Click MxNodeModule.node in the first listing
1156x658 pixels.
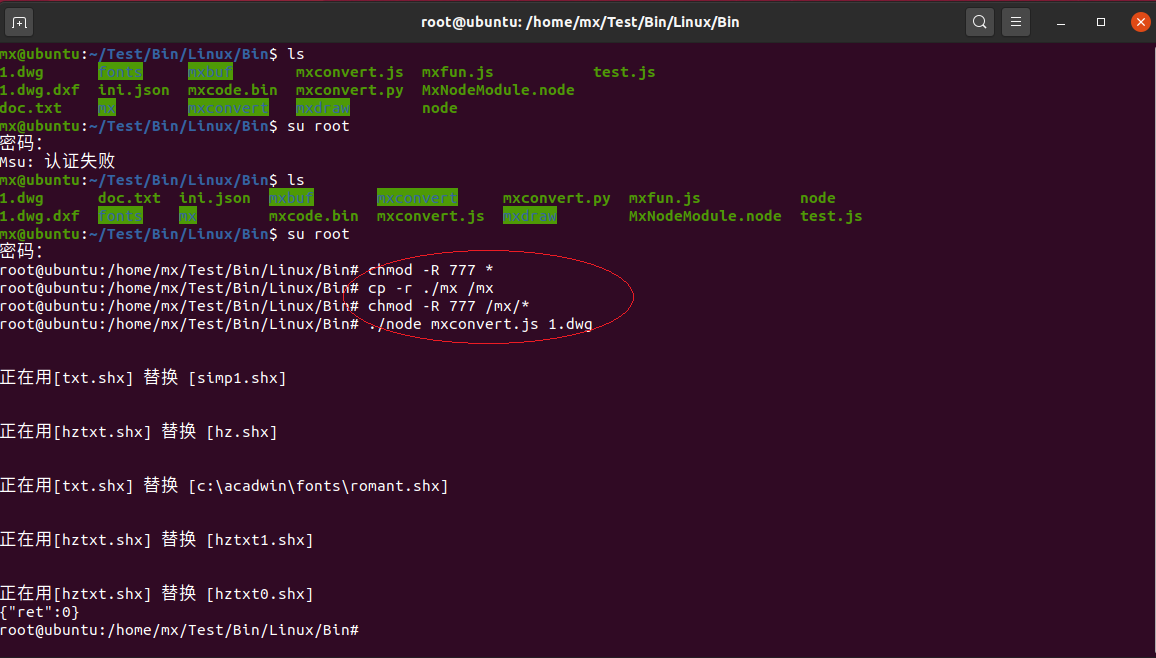point(498,90)
